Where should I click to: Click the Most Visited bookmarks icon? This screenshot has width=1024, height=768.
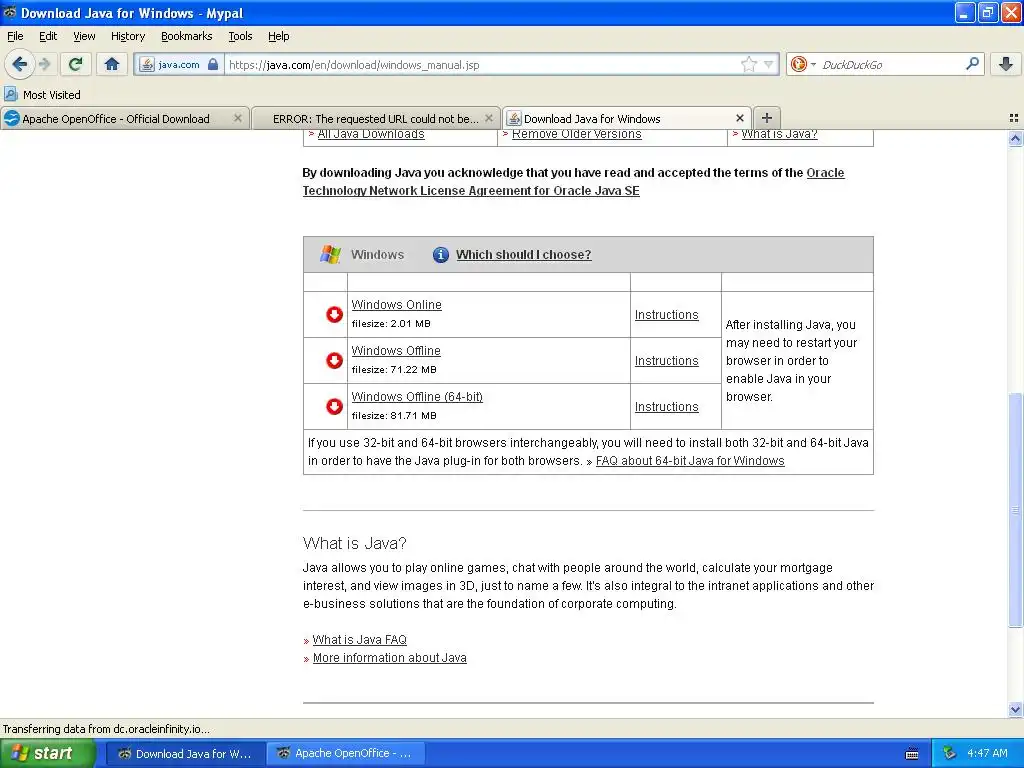[x=10, y=94]
